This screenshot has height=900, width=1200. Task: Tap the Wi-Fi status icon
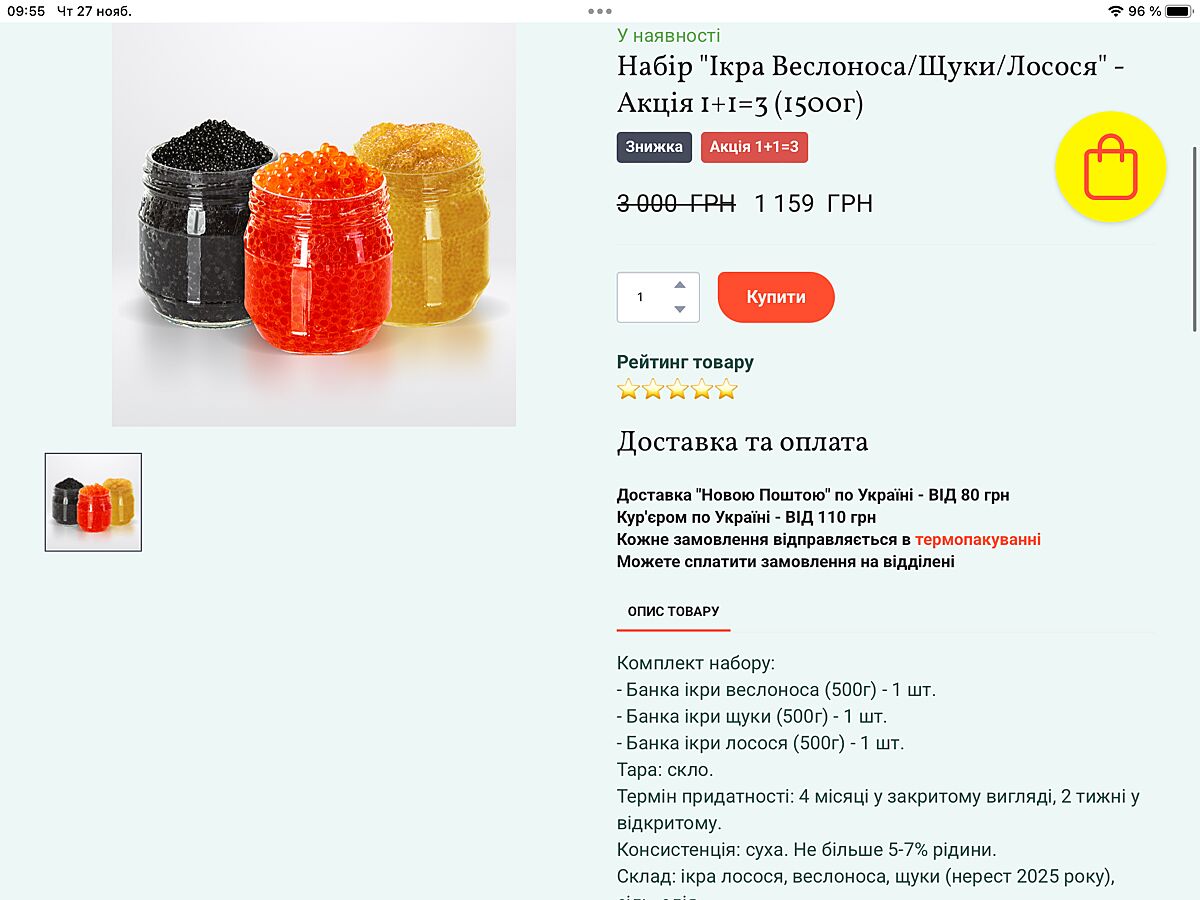click(1115, 11)
